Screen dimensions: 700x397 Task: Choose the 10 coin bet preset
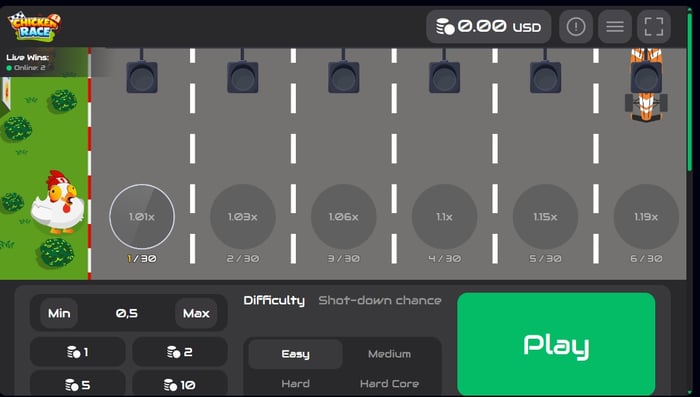(180, 384)
